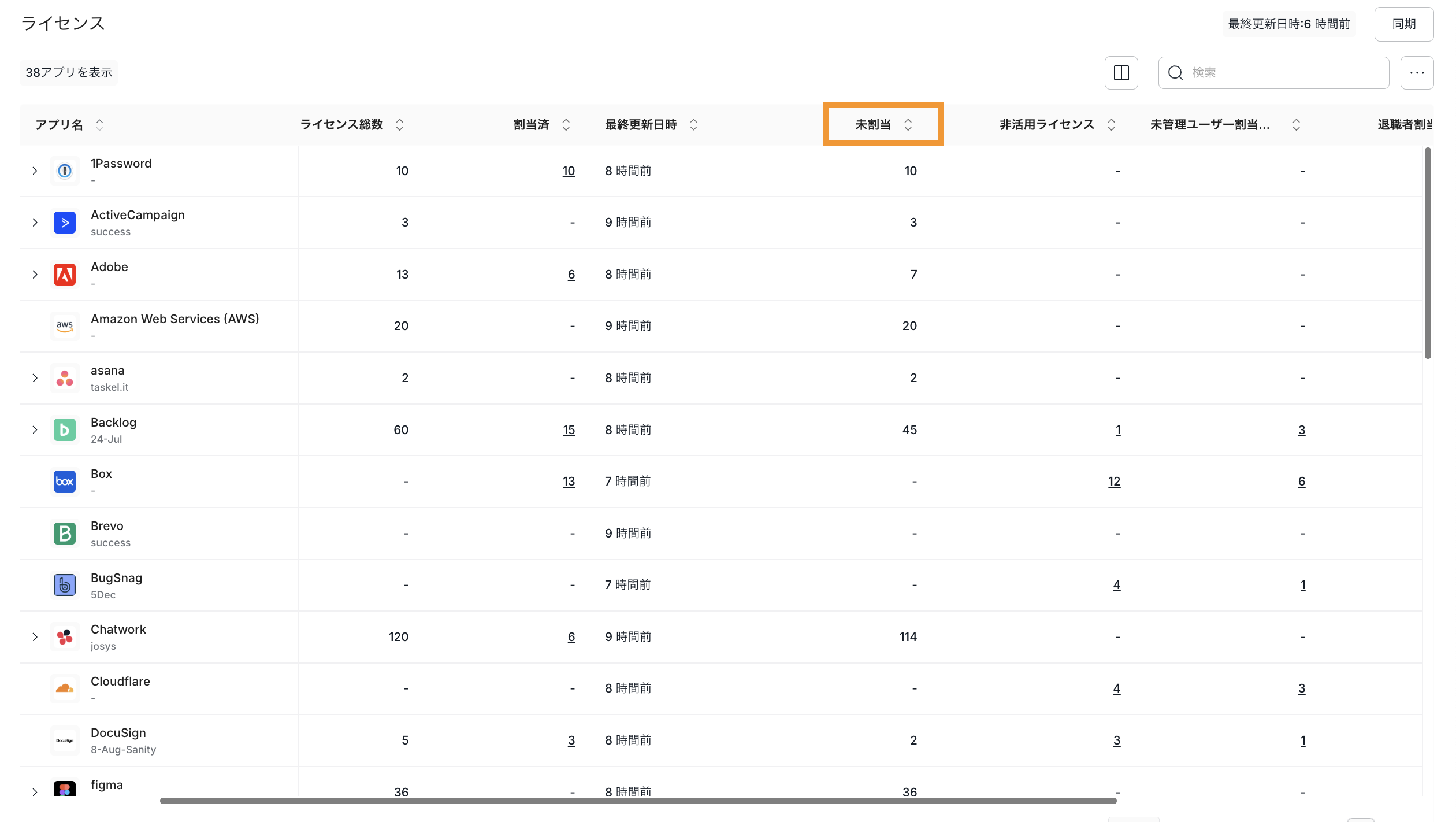Focus the 検索 search field
Screen dimensions: 1456x822
click(1283, 73)
